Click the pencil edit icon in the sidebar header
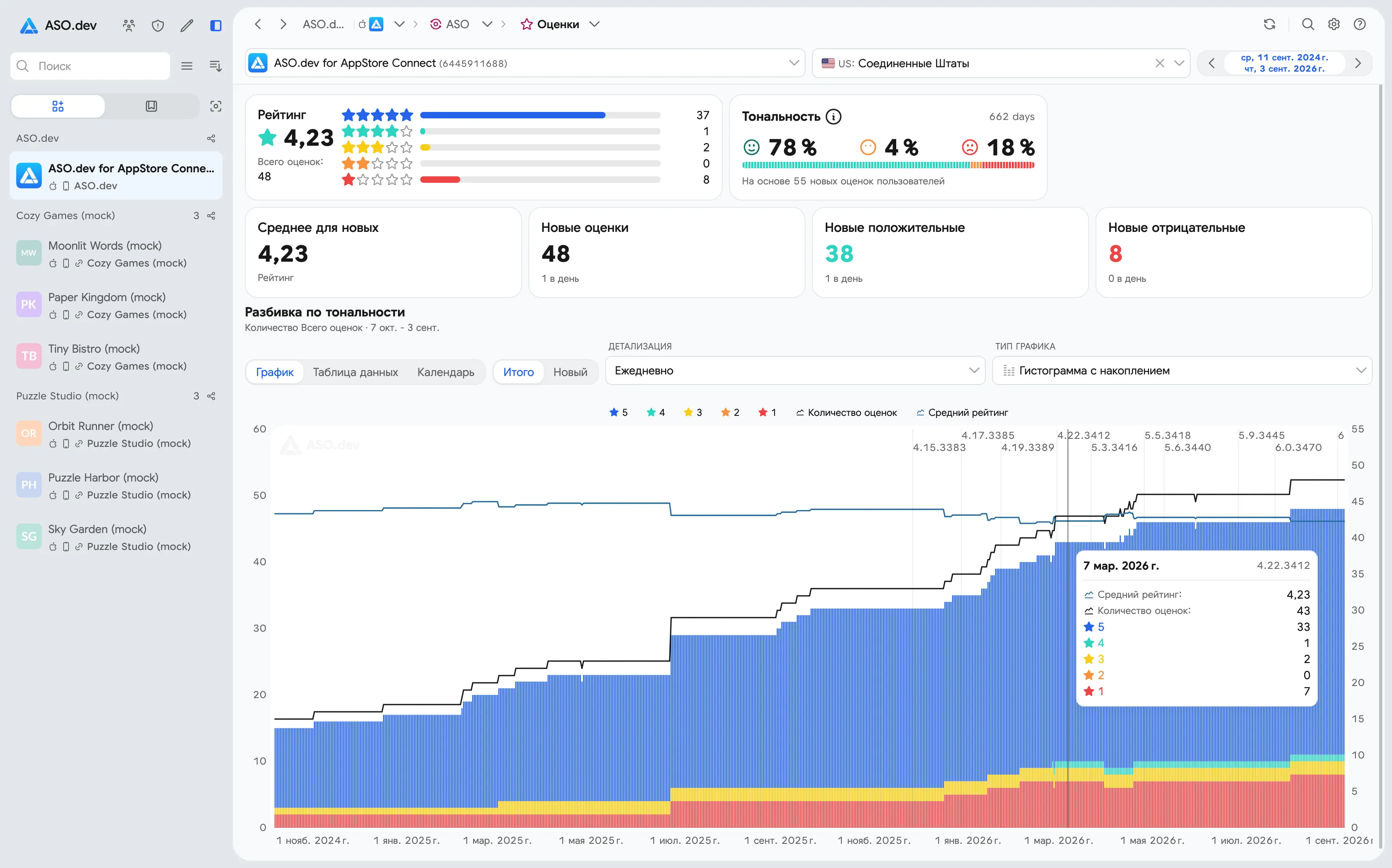1392x868 pixels. click(x=186, y=25)
